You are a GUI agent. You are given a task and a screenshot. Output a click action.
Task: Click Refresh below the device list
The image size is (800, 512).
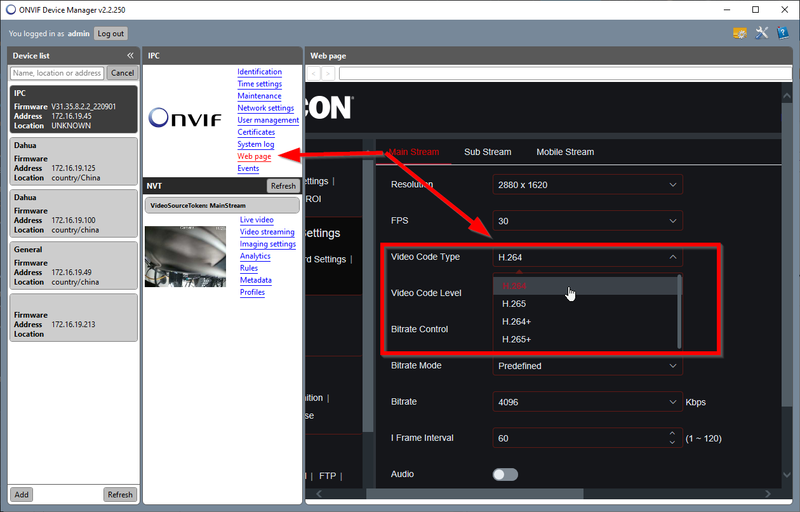point(120,495)
